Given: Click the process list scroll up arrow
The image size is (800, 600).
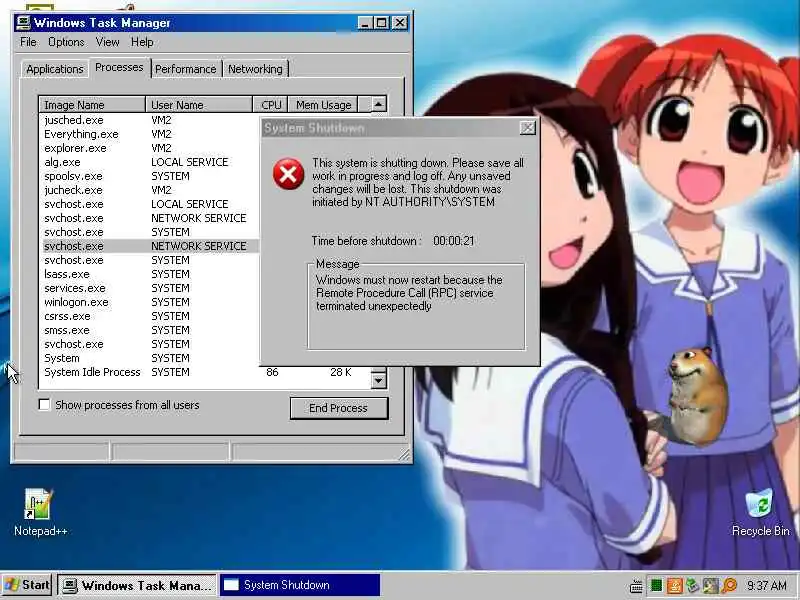Looking at the screenshot, I should point(378,104).
